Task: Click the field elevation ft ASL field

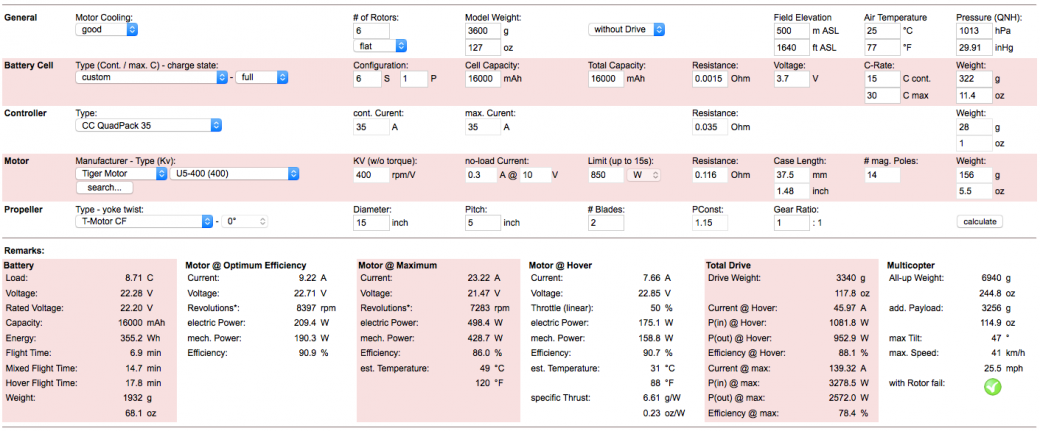Action: [x=791, y=48]
